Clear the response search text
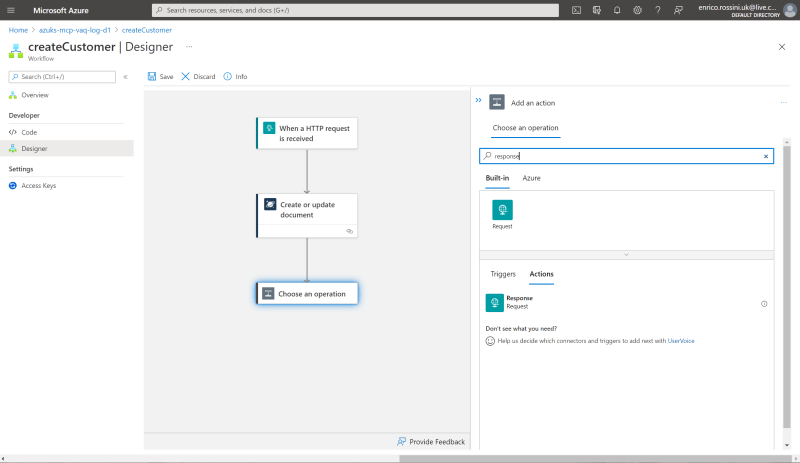The image size is (800, 463). (x=766, y=156)
